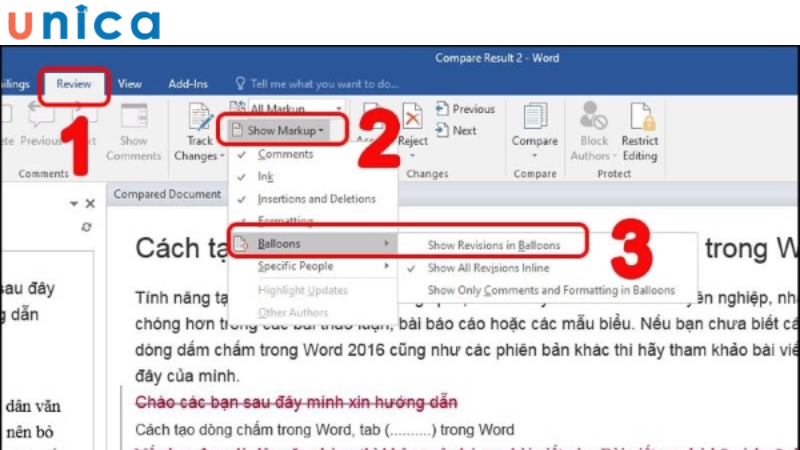Open the revisions pane options arrow
Screen dimensions: 800x450
coord(74,204)
